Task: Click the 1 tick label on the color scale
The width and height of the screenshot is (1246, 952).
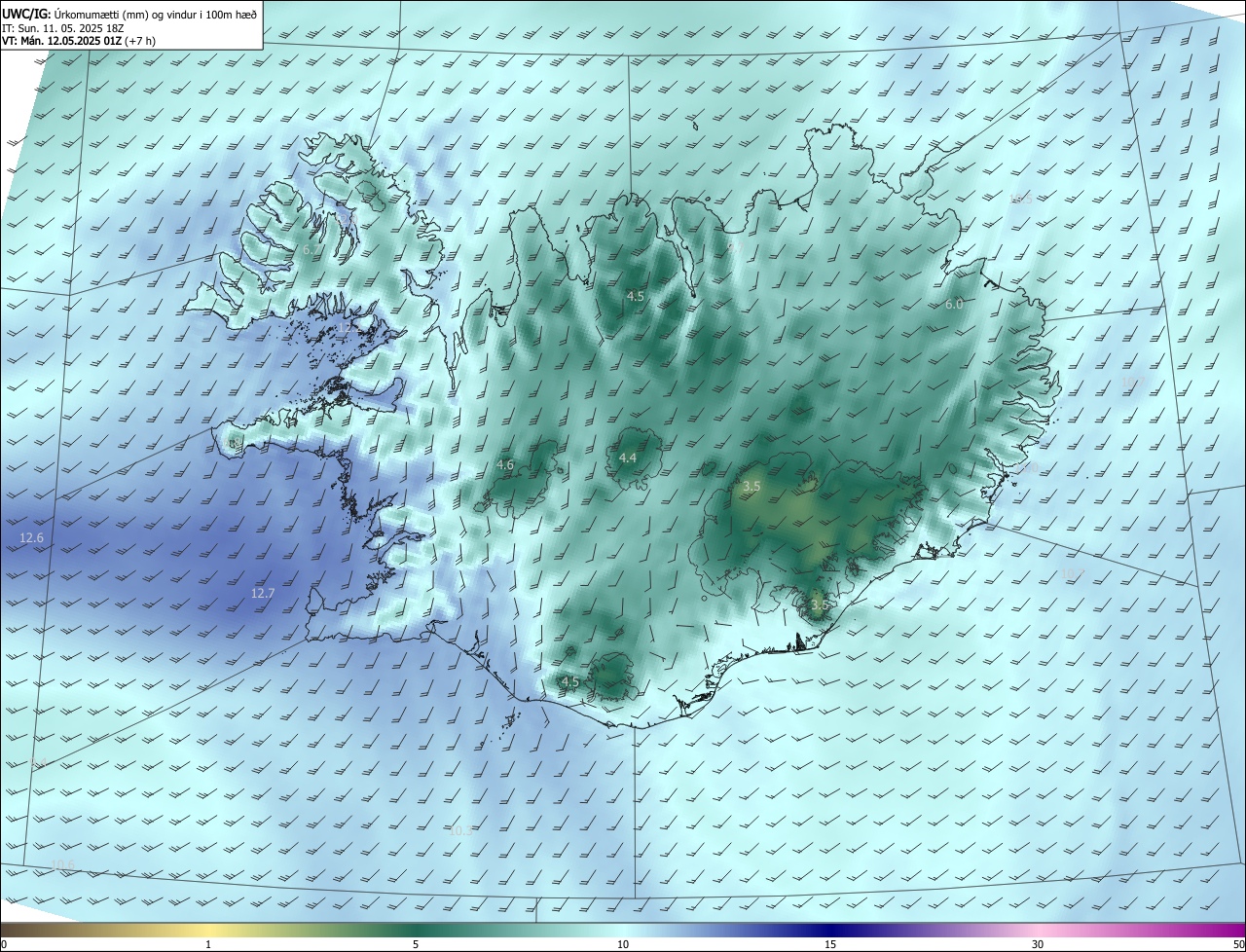Action: 208,944
